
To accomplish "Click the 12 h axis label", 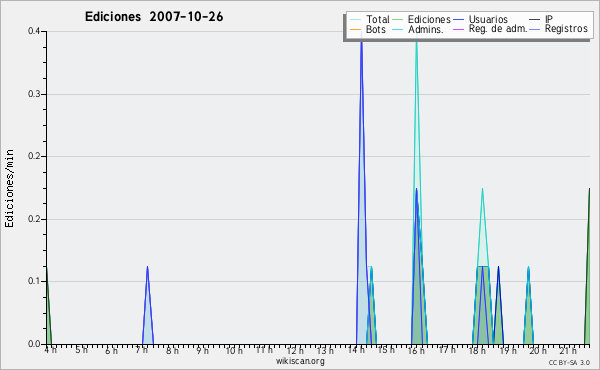I will click(x=295, y=350).
